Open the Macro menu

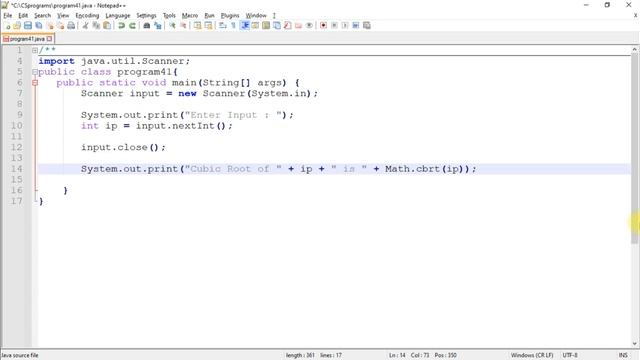tap(190, 16)
